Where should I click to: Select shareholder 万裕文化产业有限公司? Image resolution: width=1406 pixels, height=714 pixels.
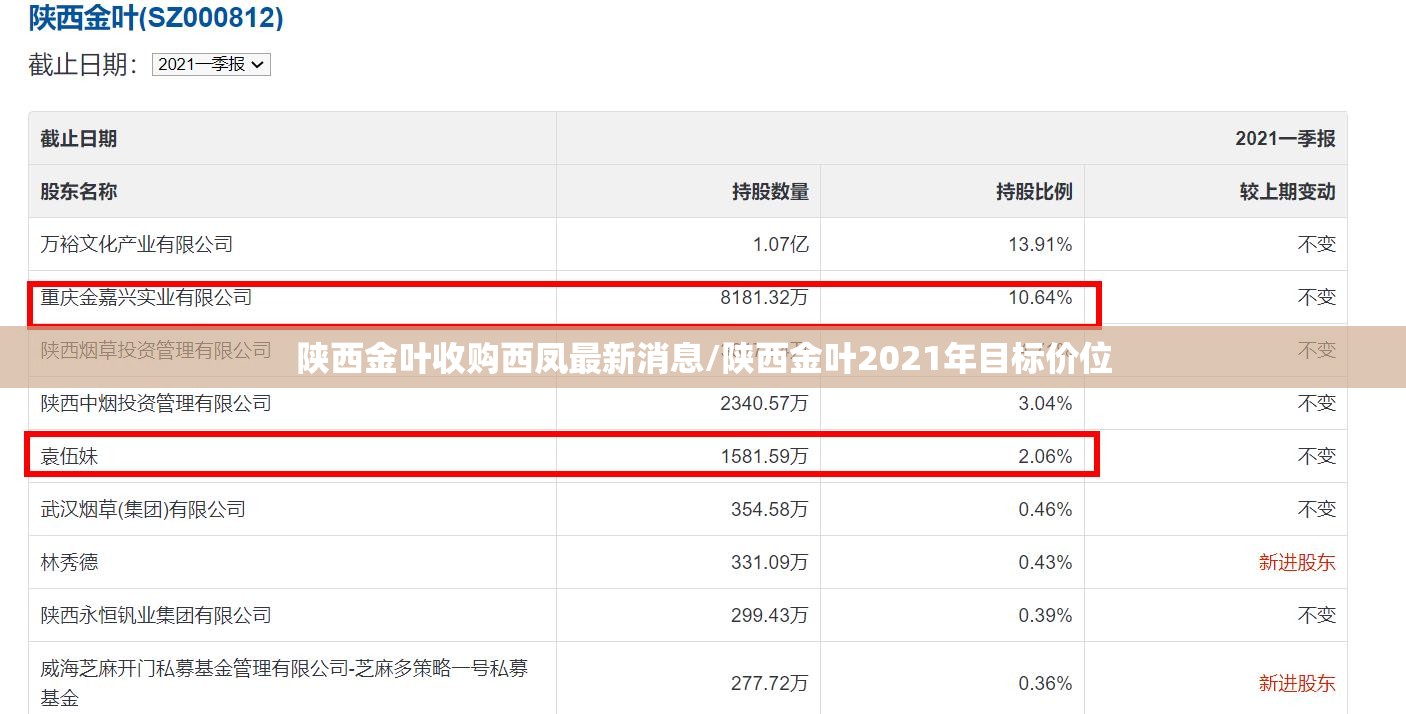137,244
